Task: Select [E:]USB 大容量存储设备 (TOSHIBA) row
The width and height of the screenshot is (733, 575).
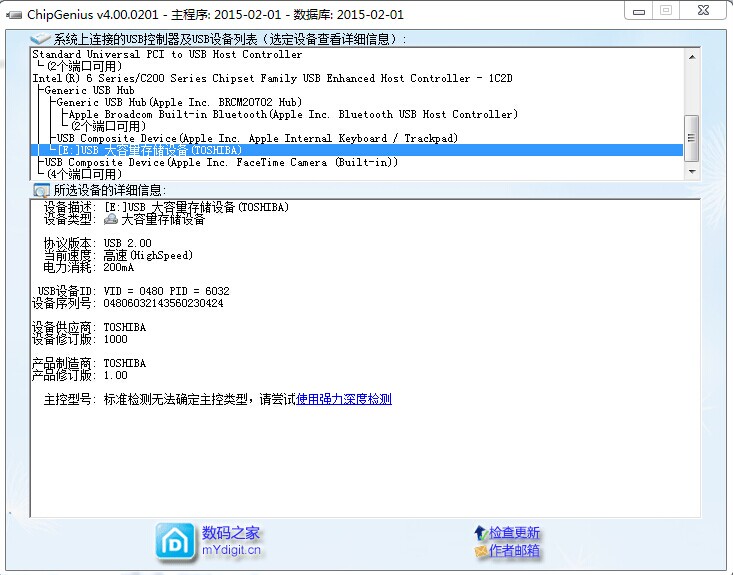Action: (357, 150)
